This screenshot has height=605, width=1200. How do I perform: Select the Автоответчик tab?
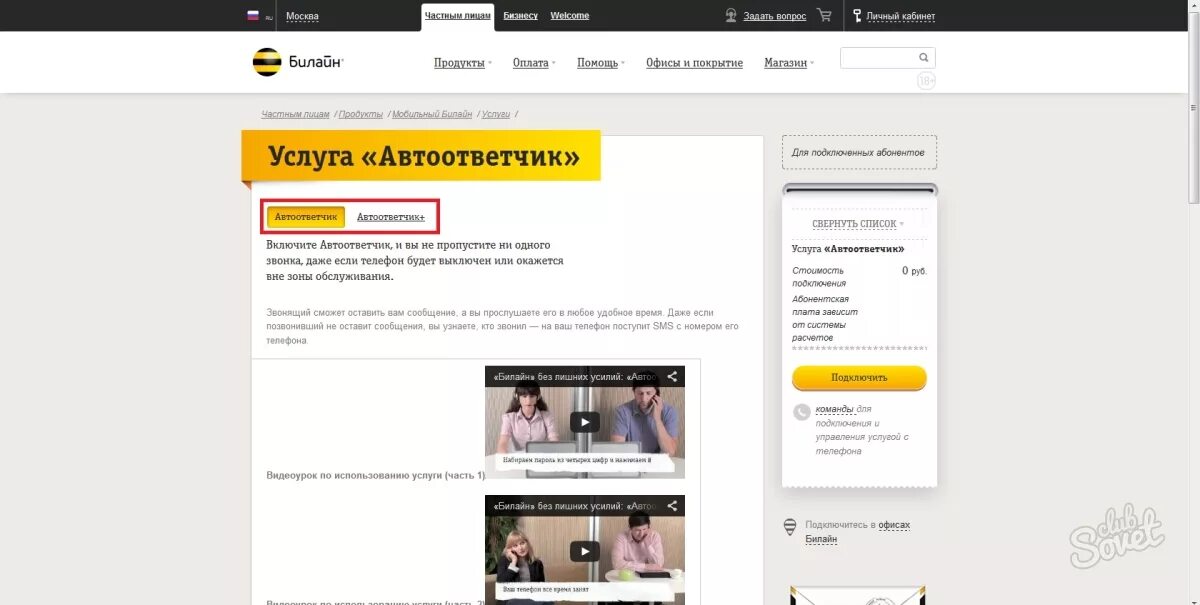click(306, 217)
